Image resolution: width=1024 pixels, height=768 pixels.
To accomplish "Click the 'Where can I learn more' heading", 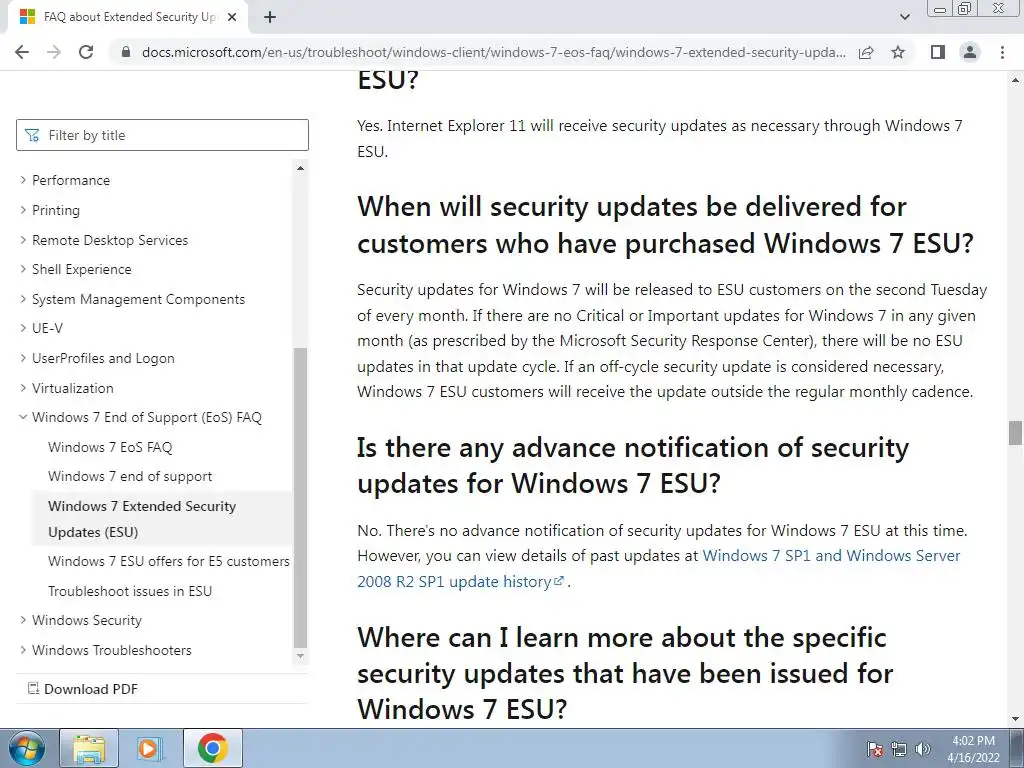I will [x=625, y=673].
